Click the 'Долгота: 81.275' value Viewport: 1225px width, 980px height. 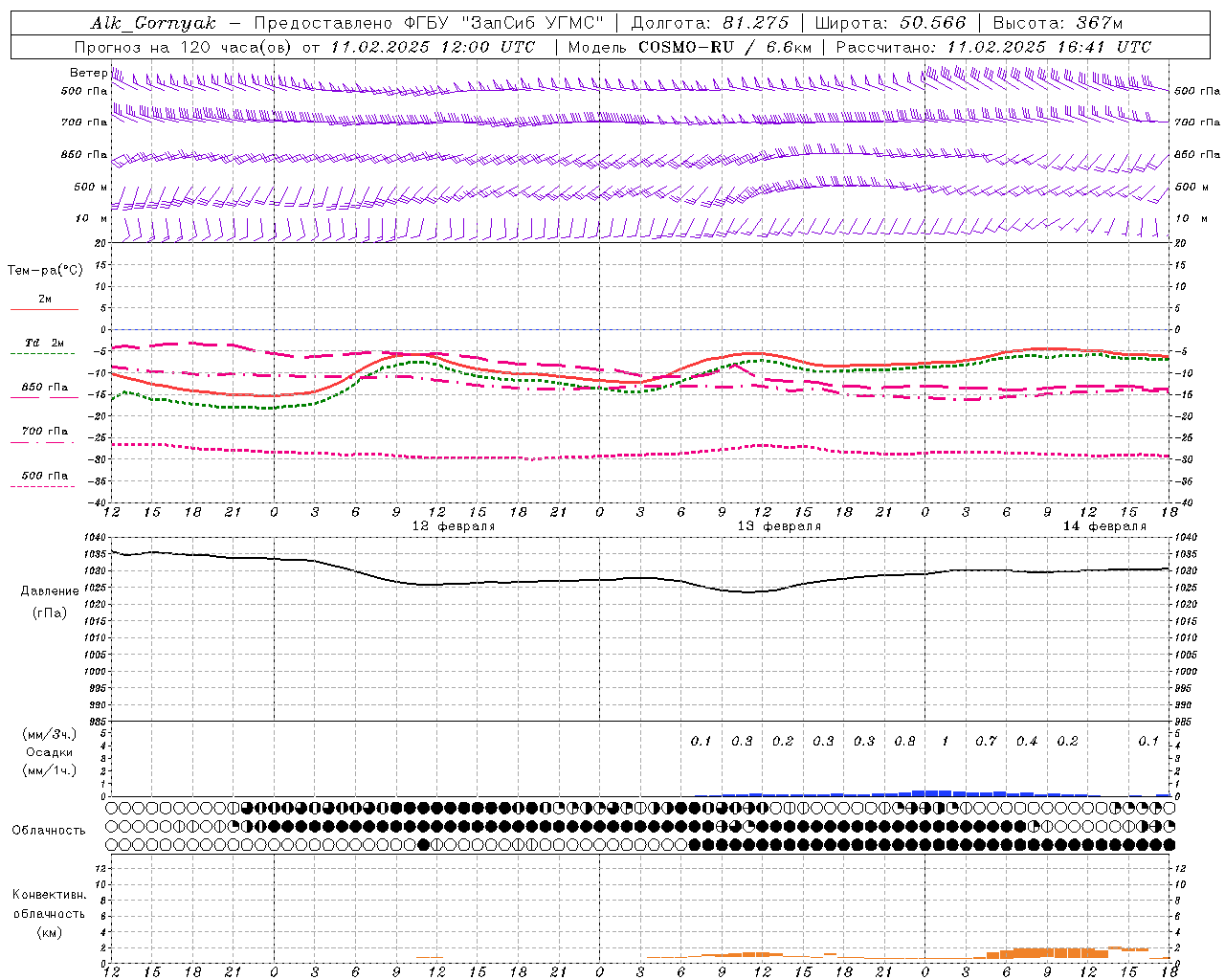pos(710,23)
